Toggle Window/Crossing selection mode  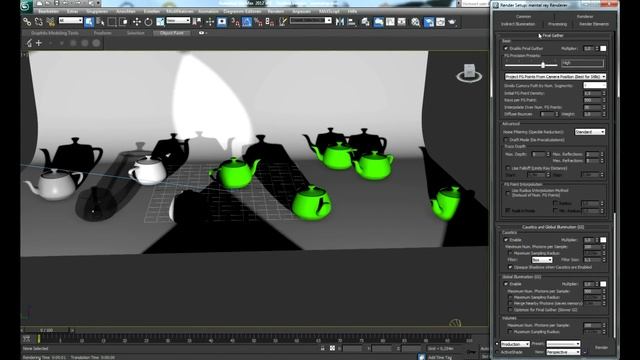(124, 22)
